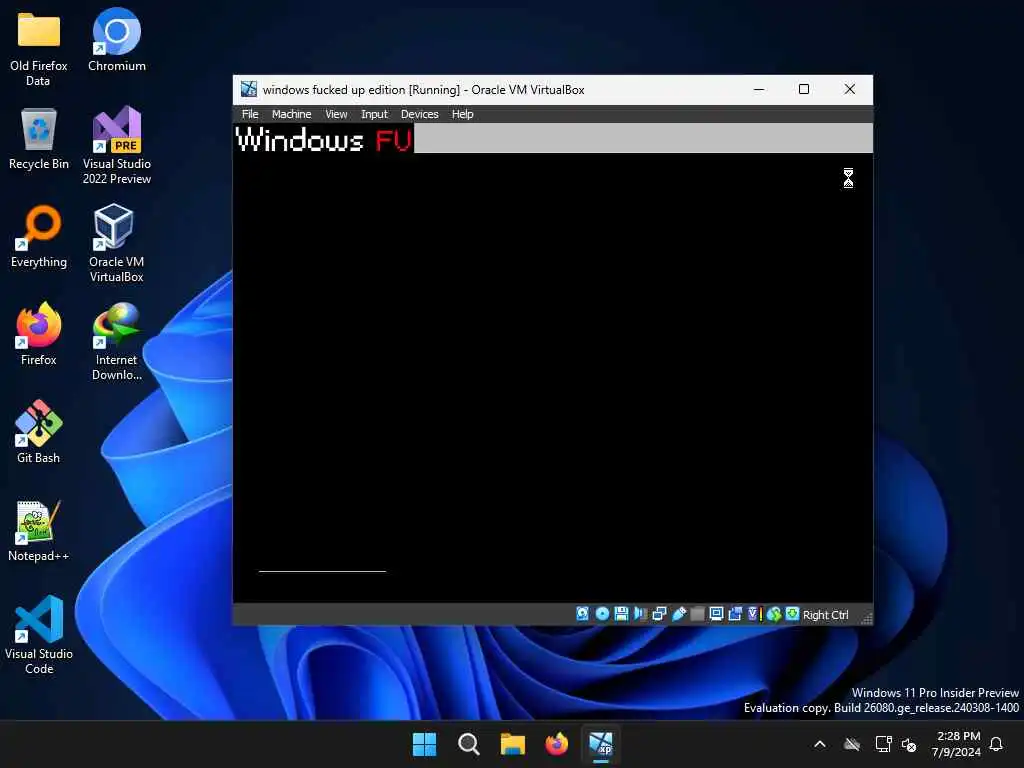
Task: Click the Right Ctrl host key label
Action: pyautogui.click(x=825, y=615)
